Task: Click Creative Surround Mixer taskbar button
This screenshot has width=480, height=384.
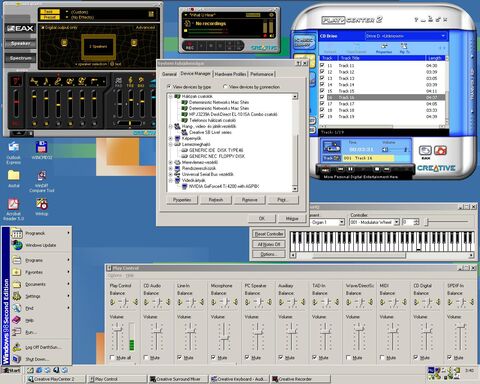Action: pos(178,379)
